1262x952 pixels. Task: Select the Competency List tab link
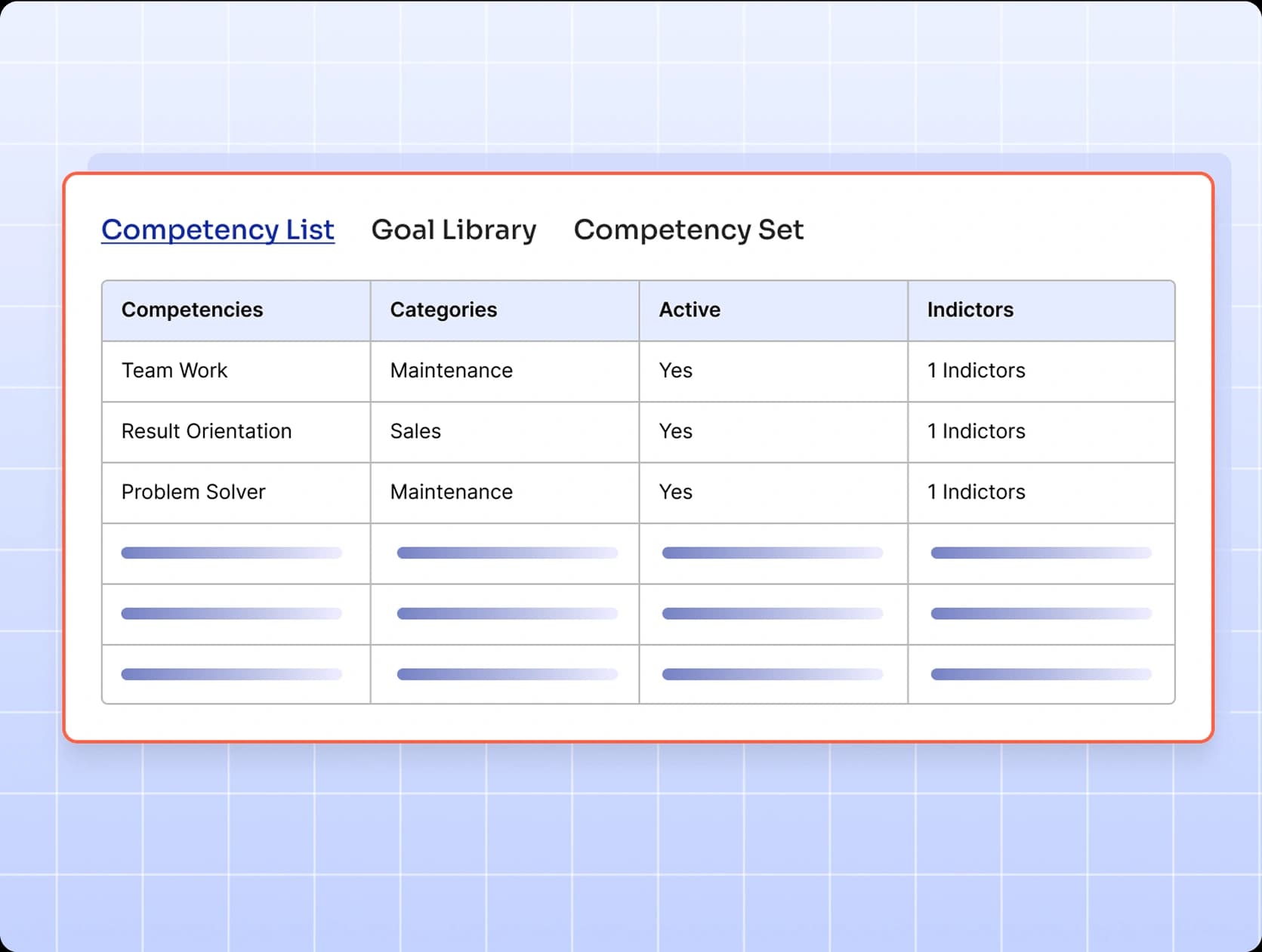(218, 230)
